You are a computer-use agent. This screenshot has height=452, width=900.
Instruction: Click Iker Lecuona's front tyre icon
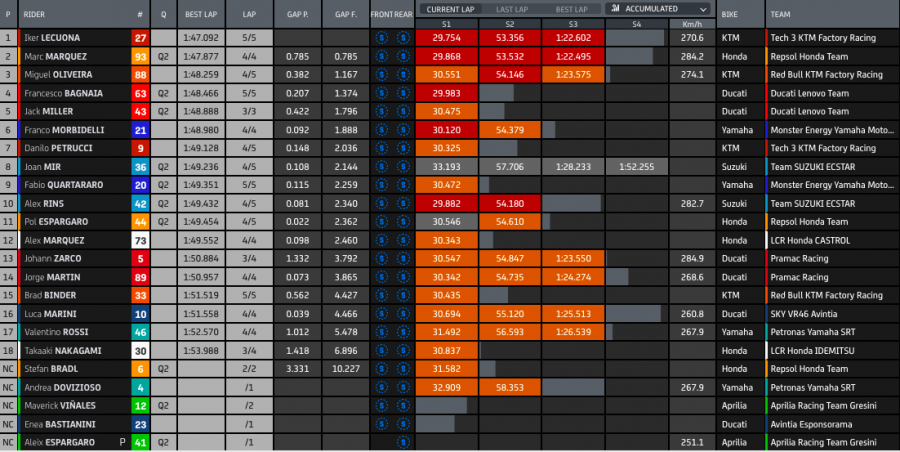[x=381, y=38]
